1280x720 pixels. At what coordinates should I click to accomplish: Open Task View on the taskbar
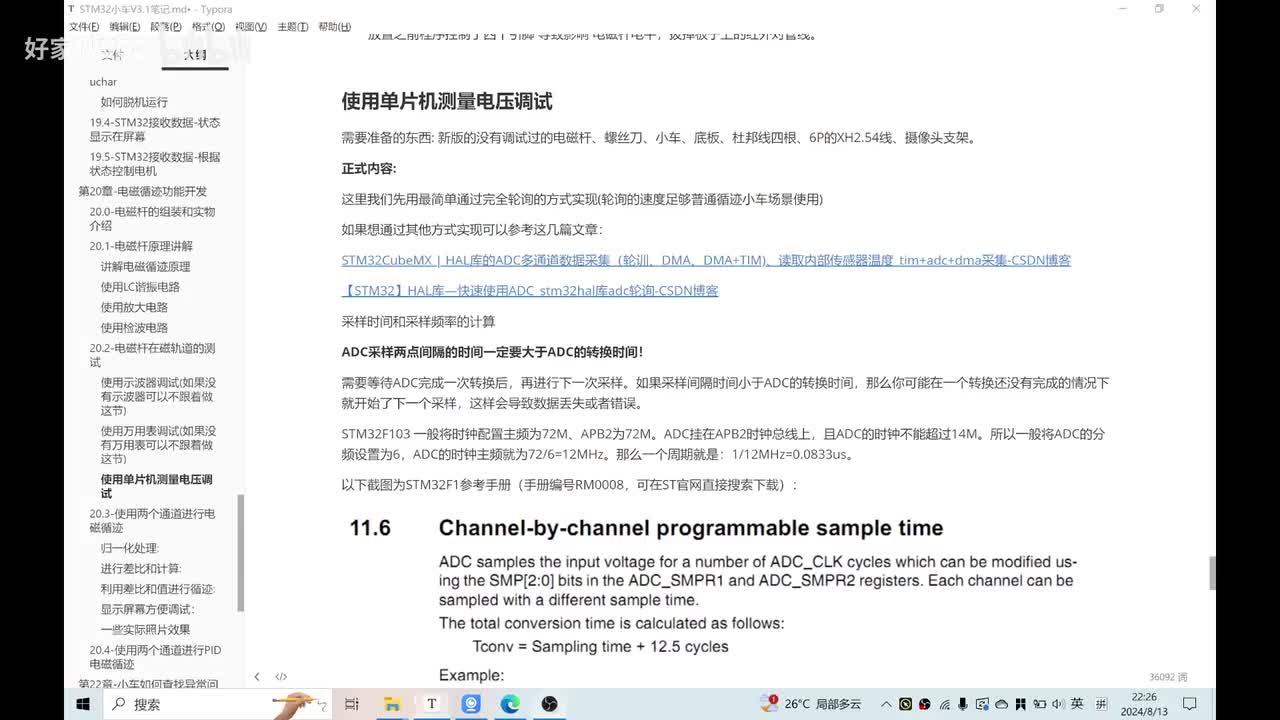point(351,704)
